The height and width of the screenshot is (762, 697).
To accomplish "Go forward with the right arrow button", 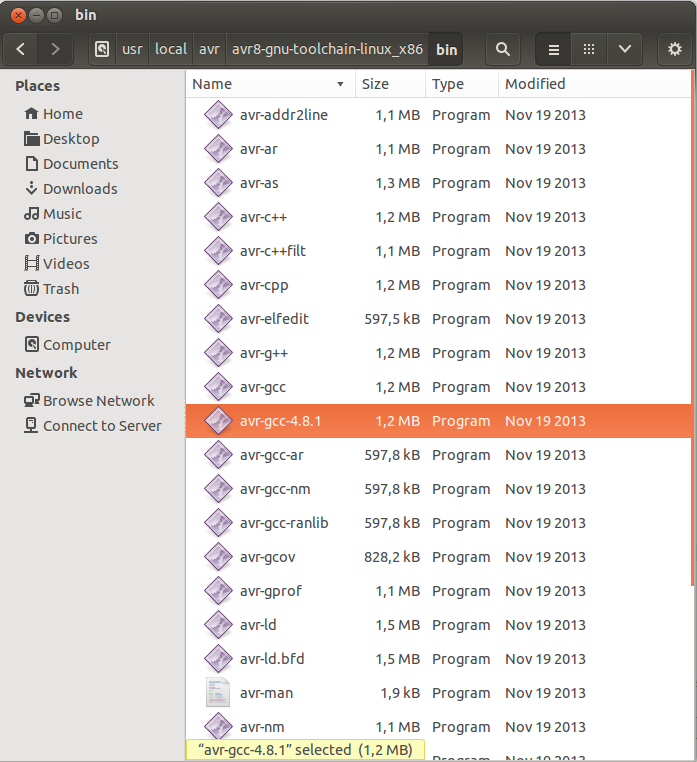I will (x=55, y=49).
